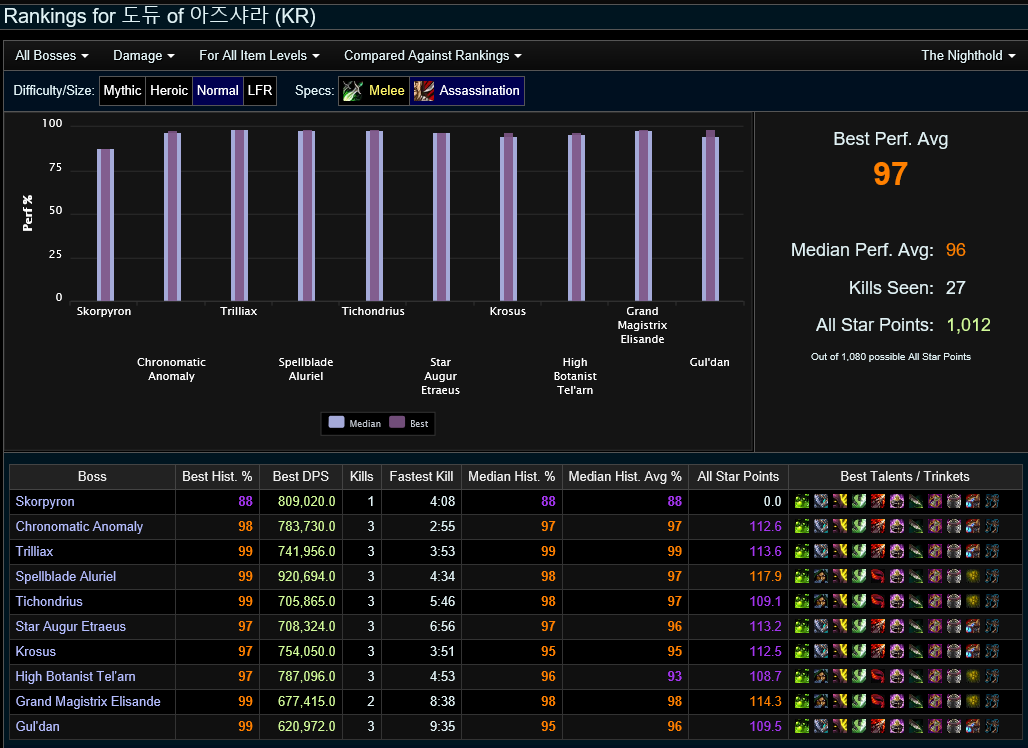Open the Chronomatic Anomaly link
The width and height of the screenshot is (1028, 748).
79,526
